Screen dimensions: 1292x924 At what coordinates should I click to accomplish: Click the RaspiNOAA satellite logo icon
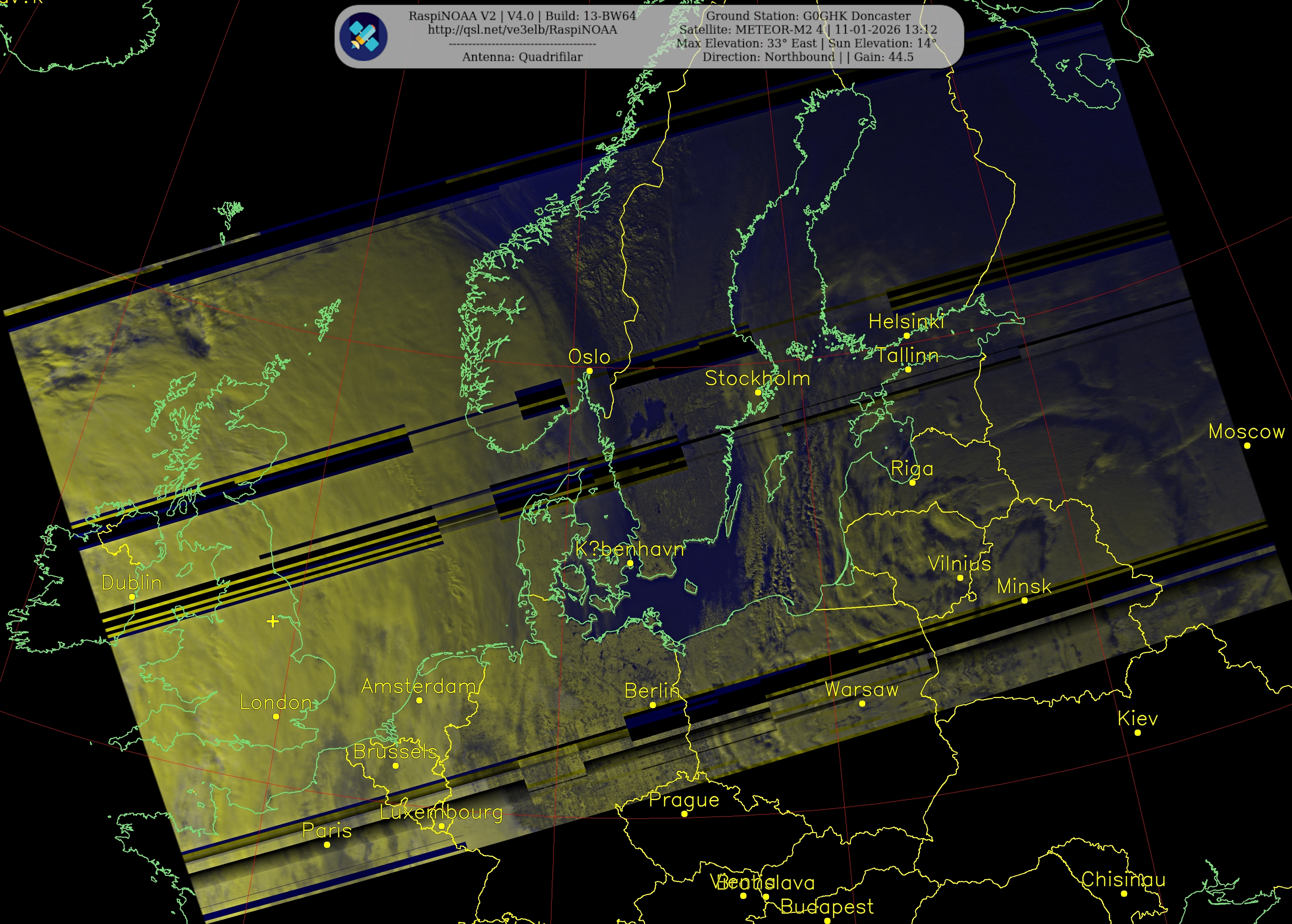point(363,36)
